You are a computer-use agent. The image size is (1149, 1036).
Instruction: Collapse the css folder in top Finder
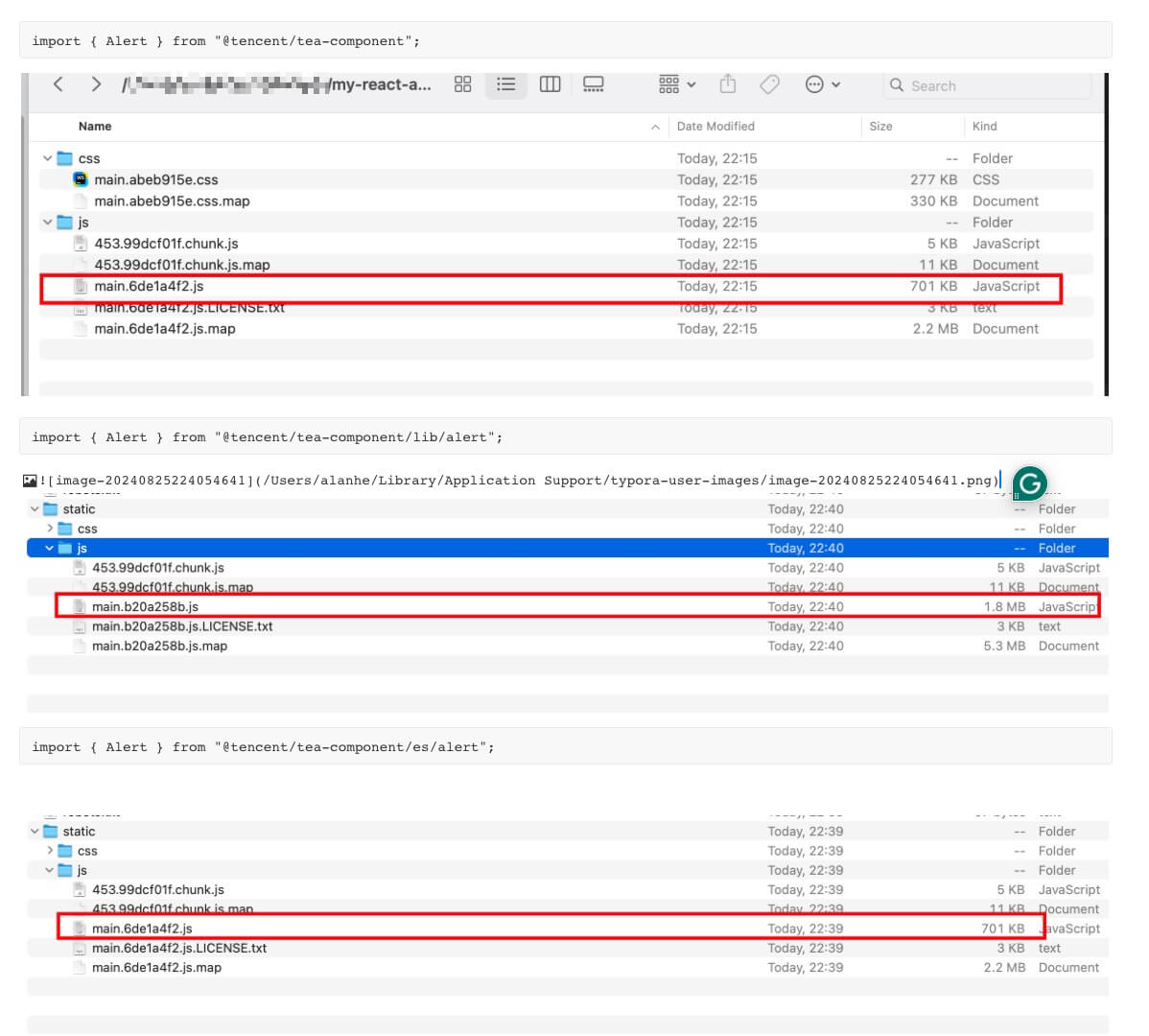[48, 158]
